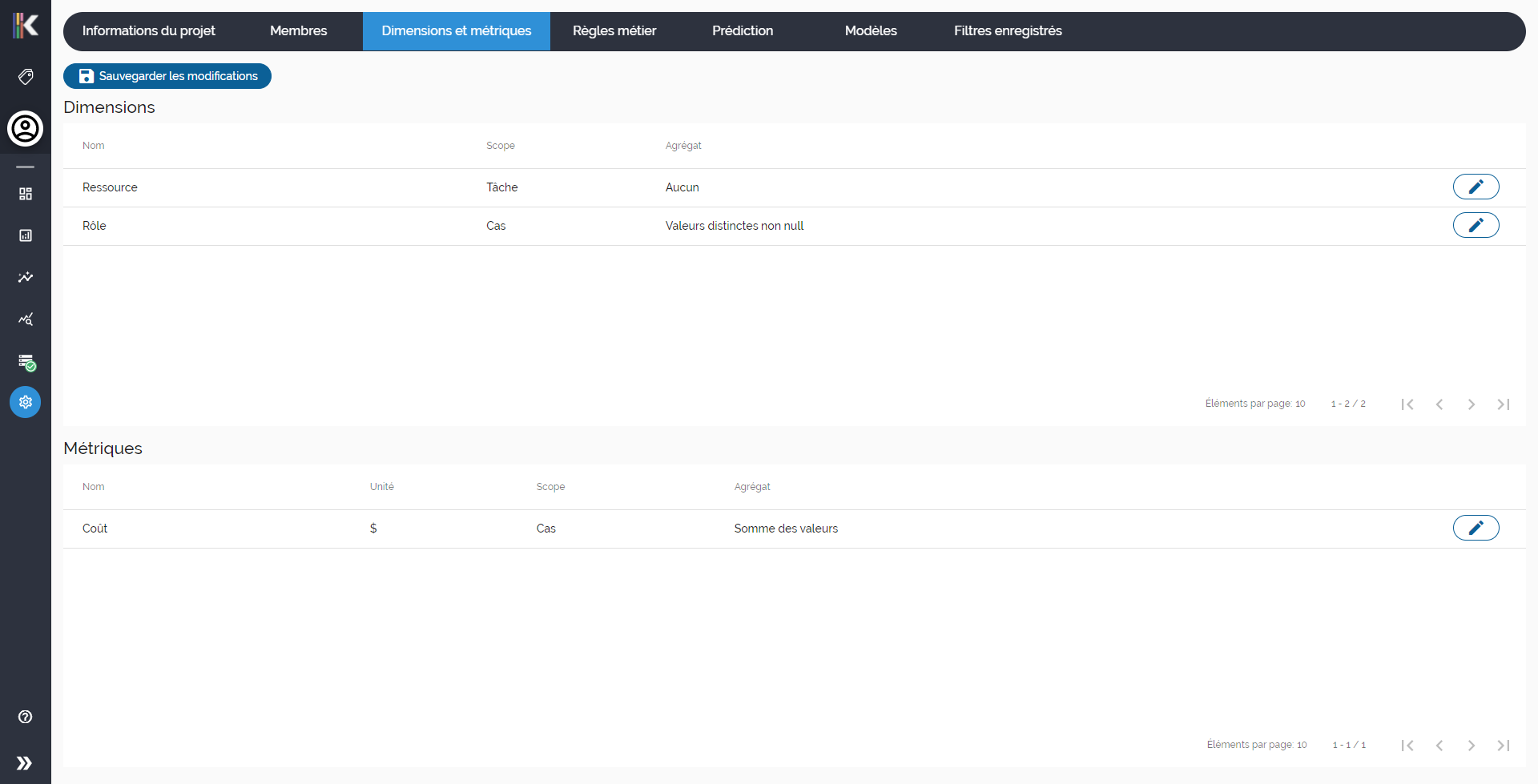Image resolution: width=1538 pixels, height=784 pixels.
Task: Switch to the Membres tab
Action: click(298, 31)
